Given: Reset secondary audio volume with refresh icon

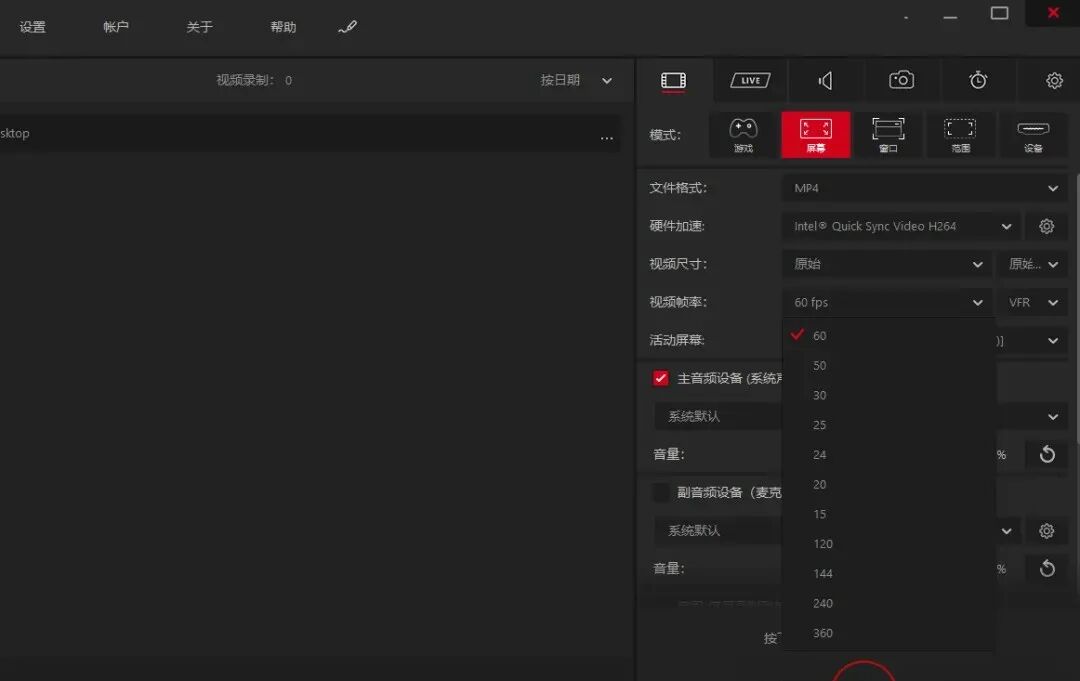Looking at the screenshot, I should pos(1047,568).
